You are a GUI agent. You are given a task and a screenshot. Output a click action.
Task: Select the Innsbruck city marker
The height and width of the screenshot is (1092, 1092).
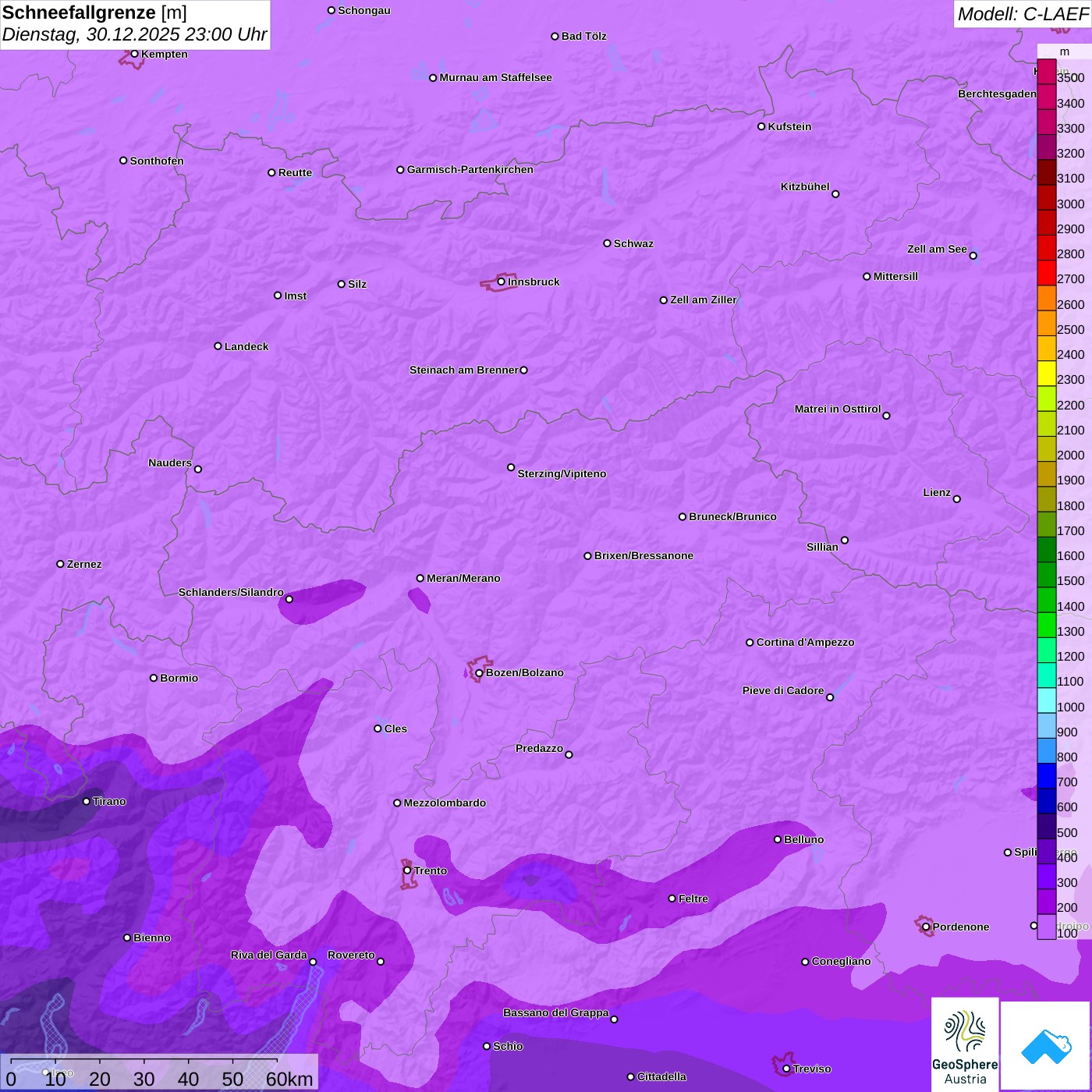502,282
